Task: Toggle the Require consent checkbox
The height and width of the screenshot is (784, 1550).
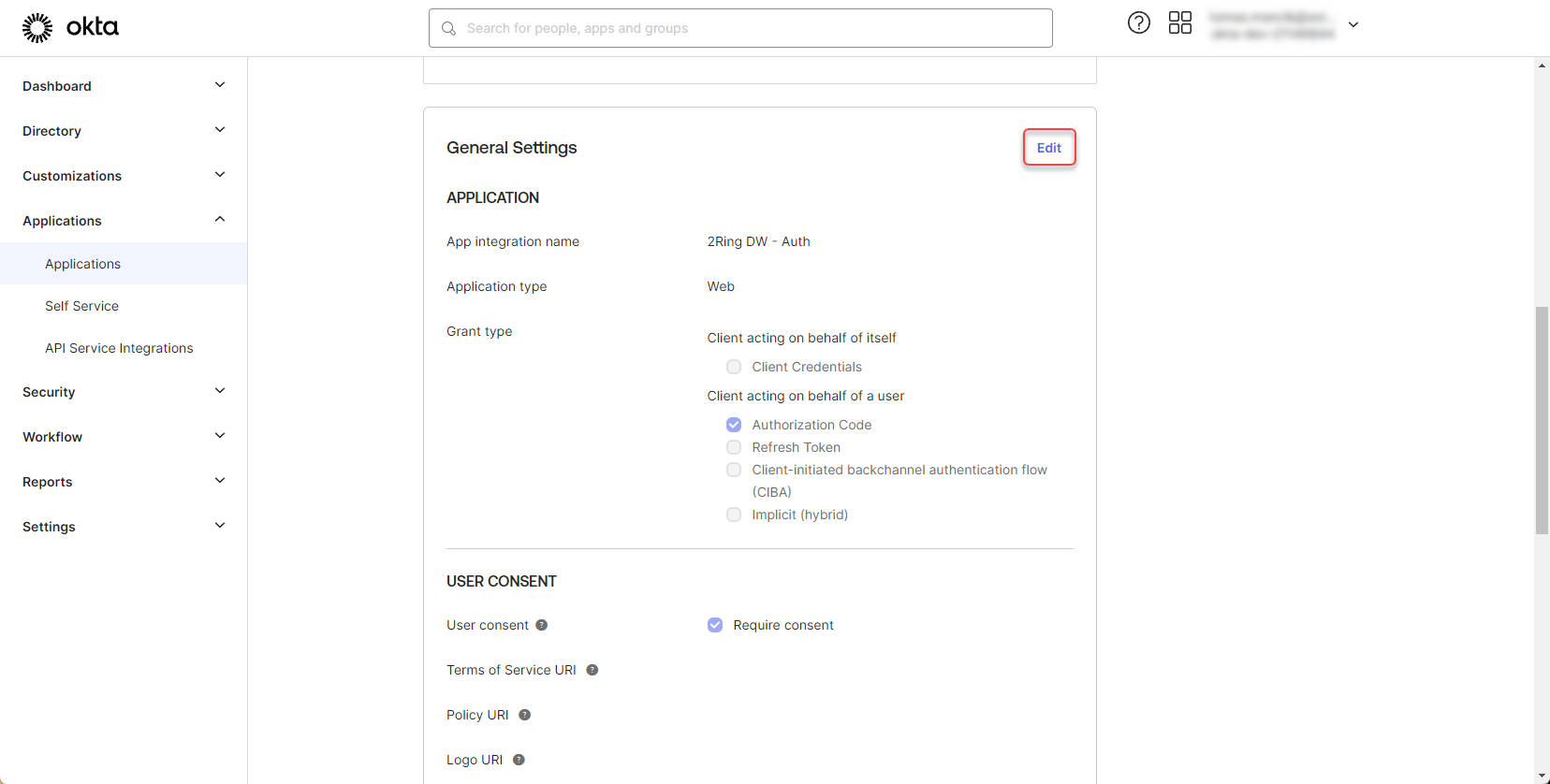Action: (715, 625)
